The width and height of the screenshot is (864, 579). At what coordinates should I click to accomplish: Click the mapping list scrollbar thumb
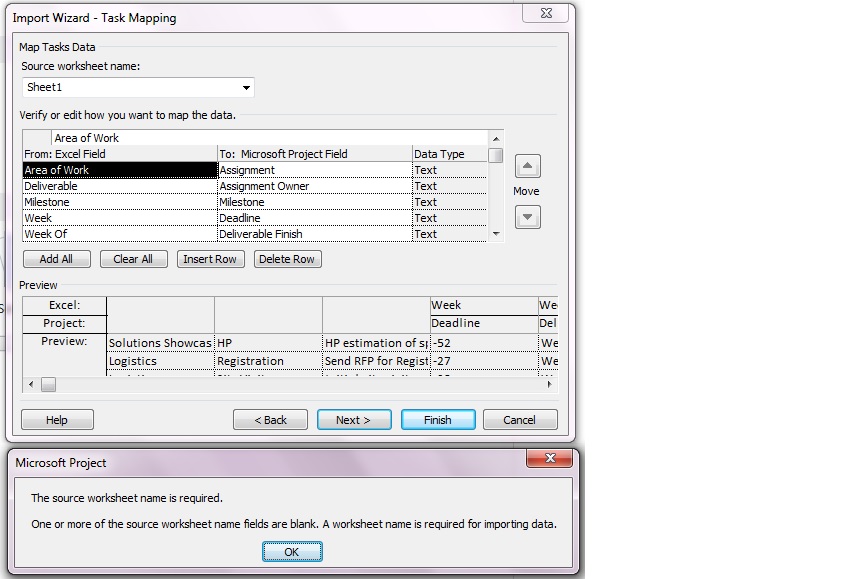496,155
